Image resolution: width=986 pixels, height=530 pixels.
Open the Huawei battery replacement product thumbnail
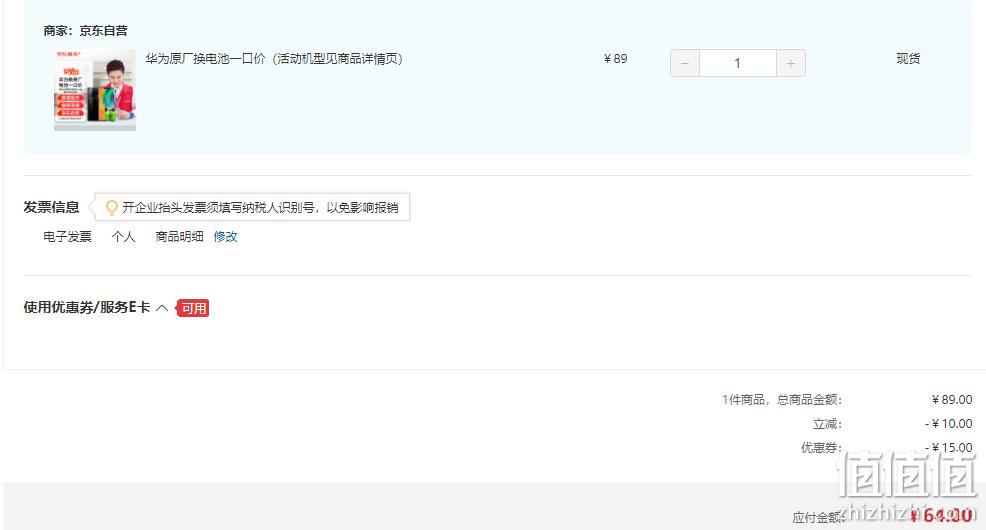click(95, 90)
